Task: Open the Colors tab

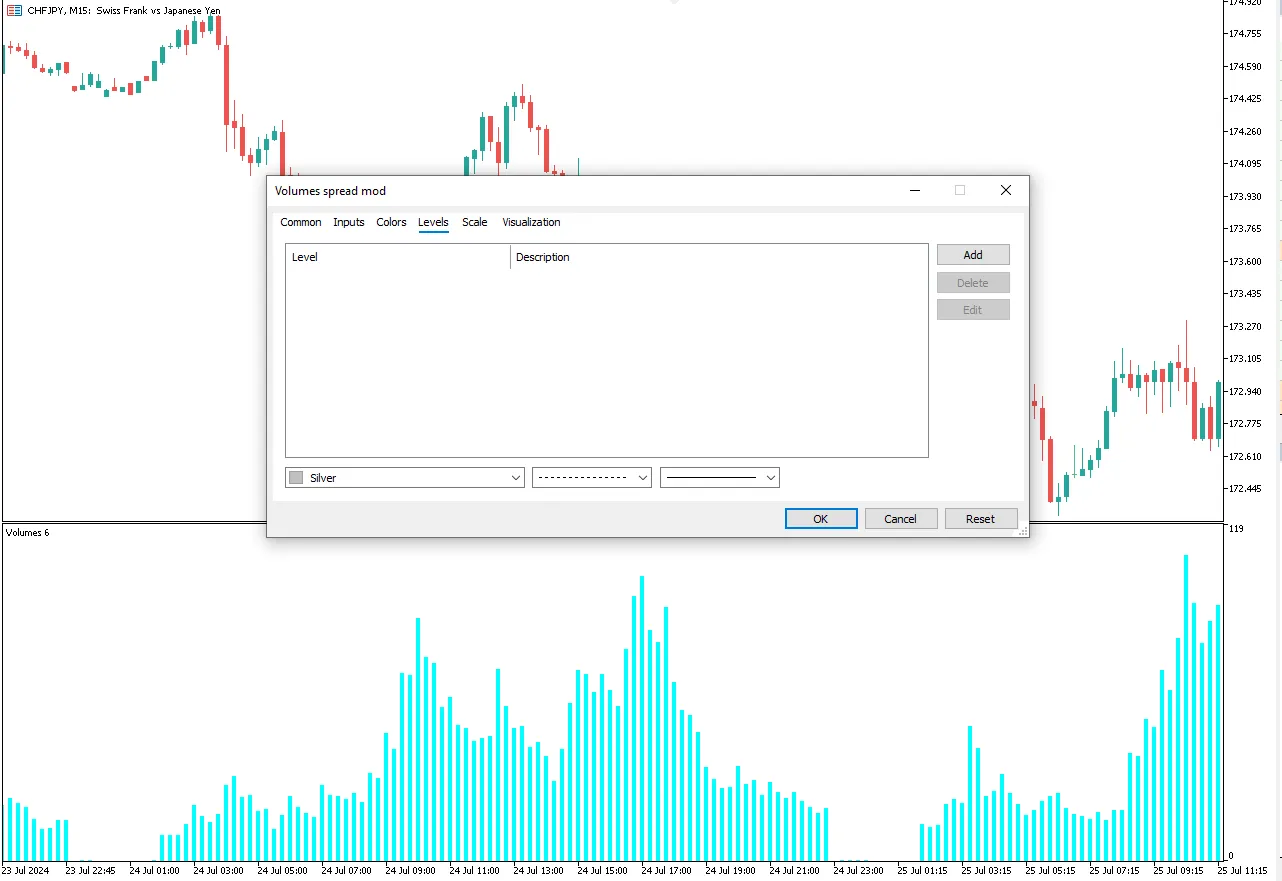Action: [x=391, y=222]
